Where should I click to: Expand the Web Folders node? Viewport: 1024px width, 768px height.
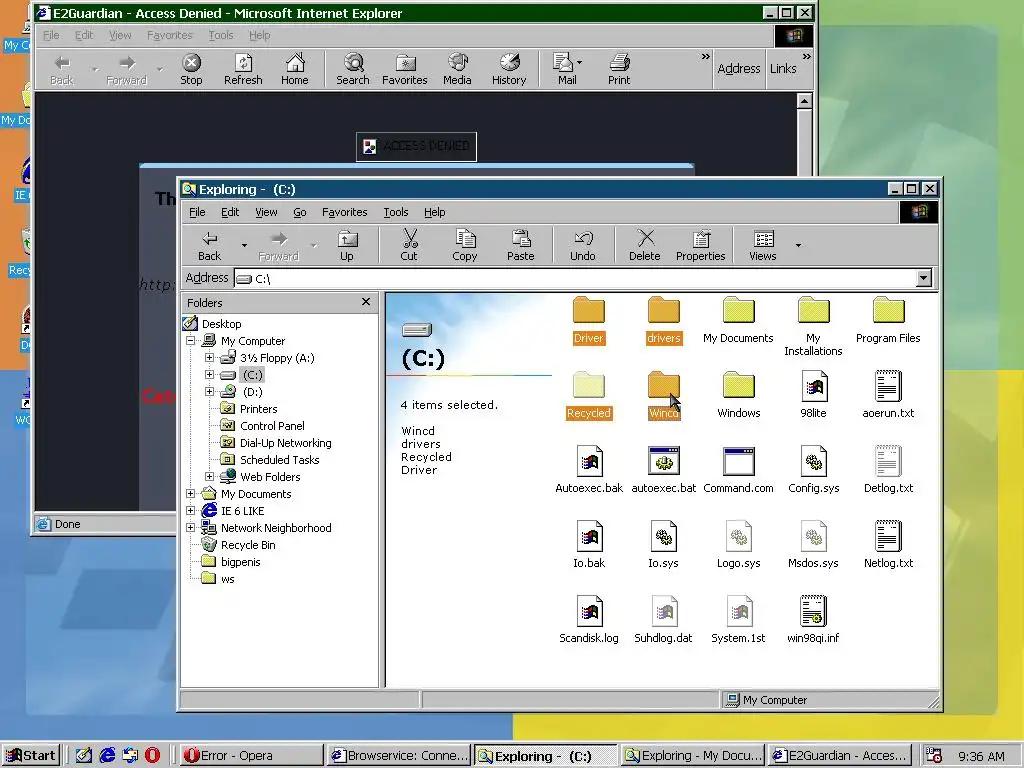coord(209,477)
